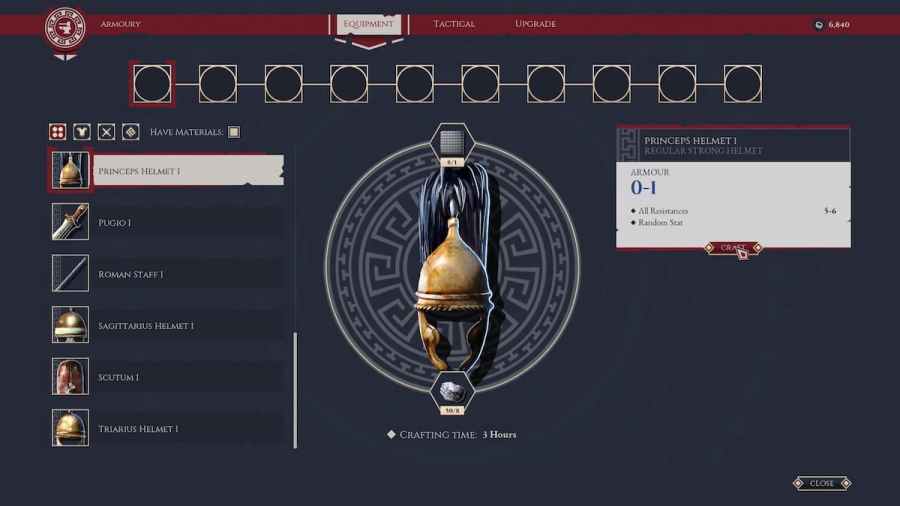Image resolution: width=900 pixels, height=506 pixels.
Task: Click the Crafting Time 3 Hours label
Action: [452, 435]
